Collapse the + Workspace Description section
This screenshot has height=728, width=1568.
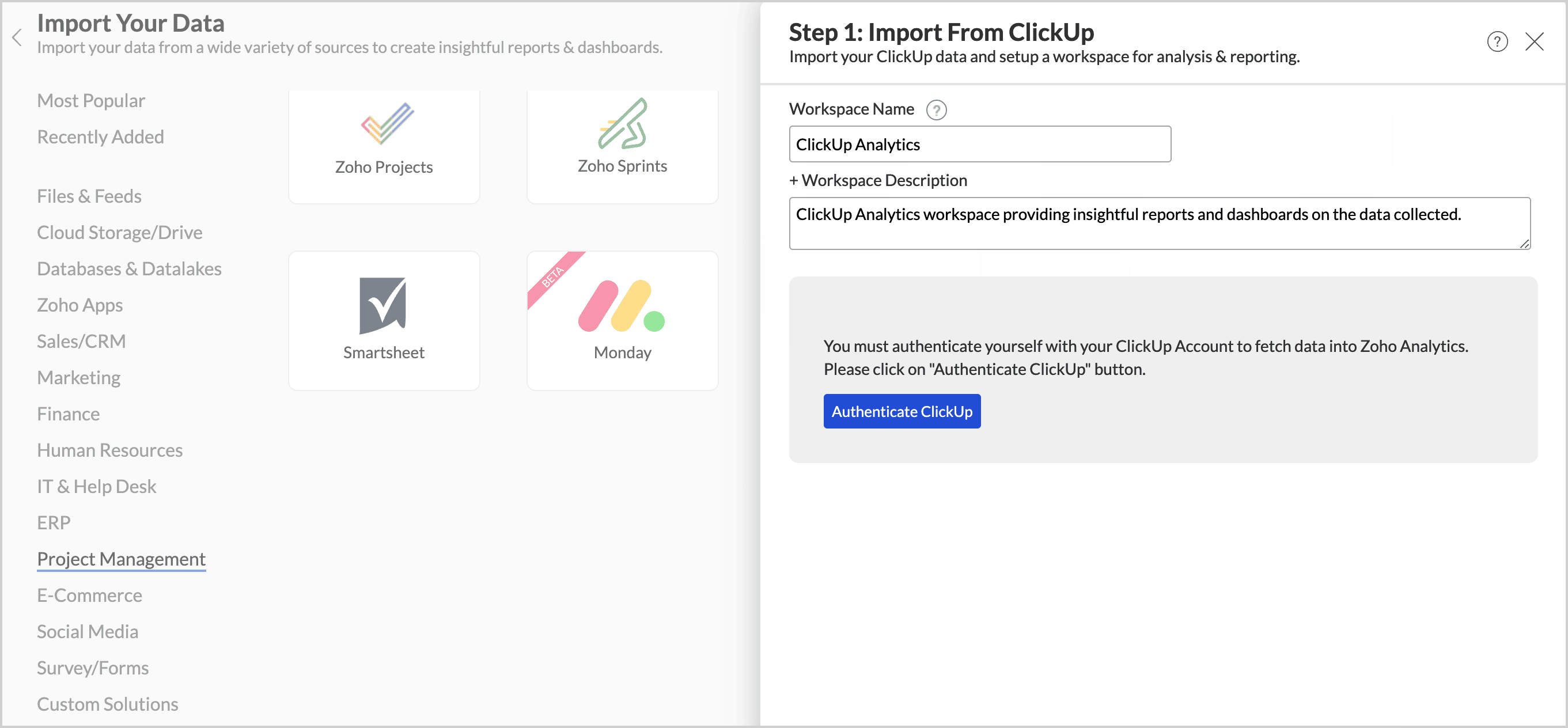[x=877, y=180]
